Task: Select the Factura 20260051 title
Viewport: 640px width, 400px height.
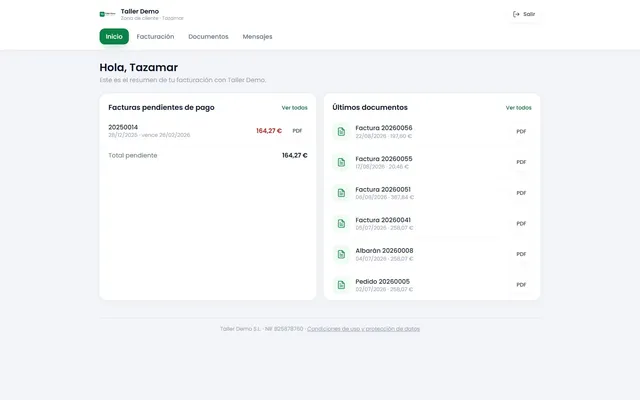Action: pos(383,189)
